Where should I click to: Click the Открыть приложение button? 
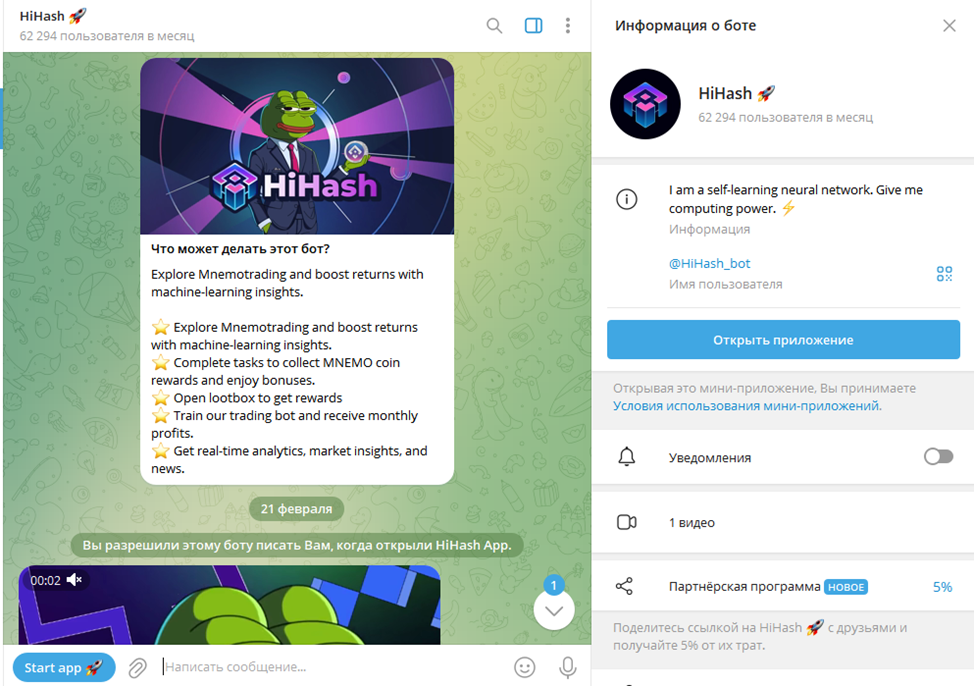[x=783, y=340]
